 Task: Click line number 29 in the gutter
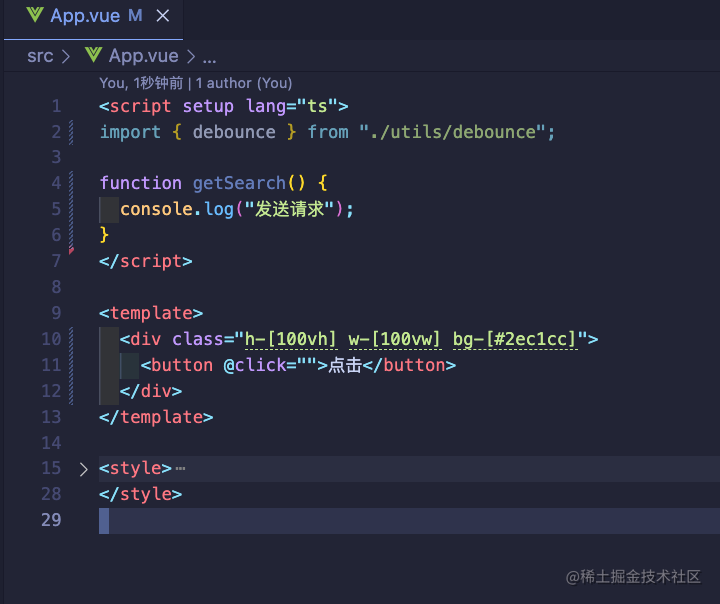pos(51,520)
